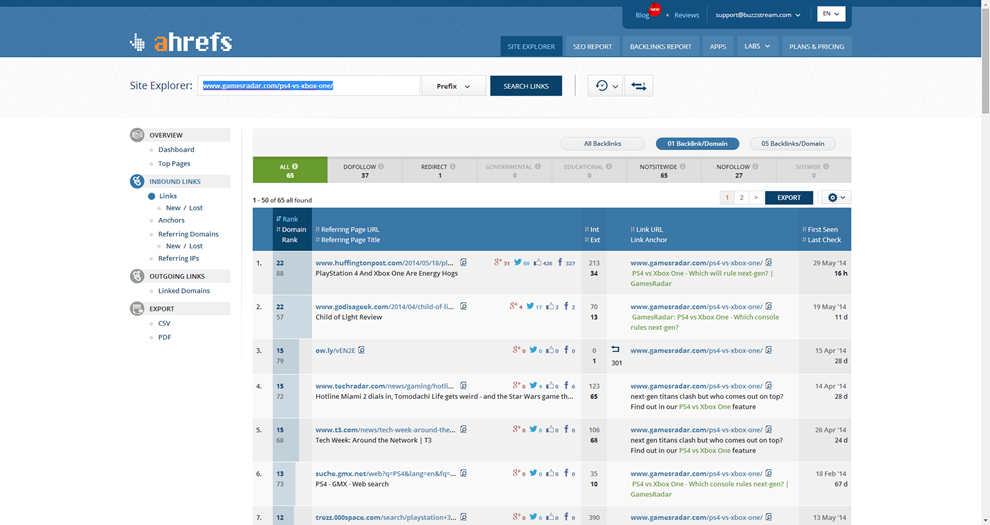The width and height of the screenshot is (990, 525).
Task: Click the SEARCH LINKS button
Action: tap(526, 86)
